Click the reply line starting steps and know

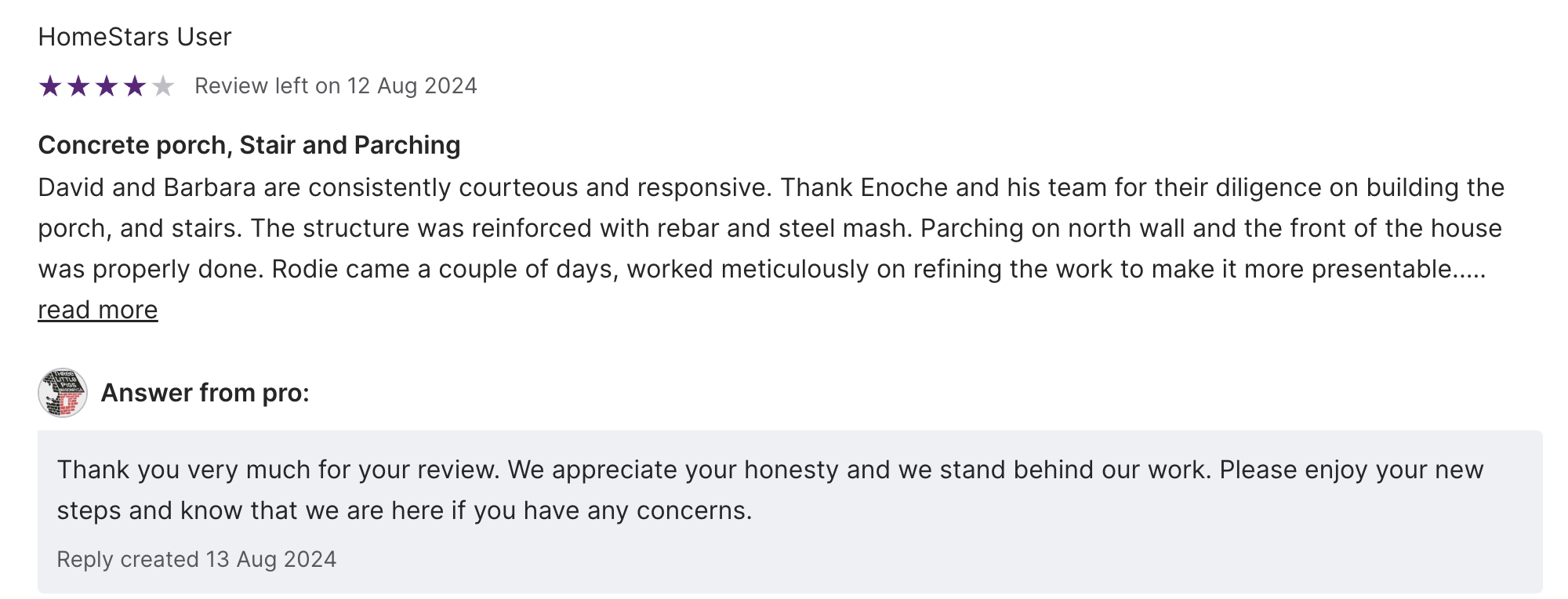coord(404,510)
